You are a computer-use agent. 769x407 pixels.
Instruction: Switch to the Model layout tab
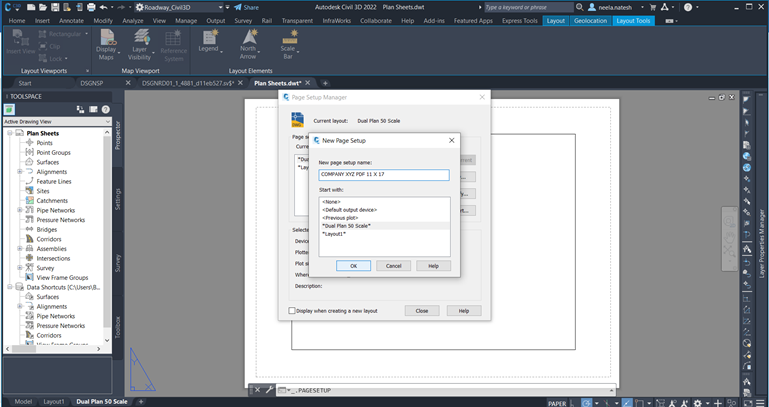coord(23,402)
